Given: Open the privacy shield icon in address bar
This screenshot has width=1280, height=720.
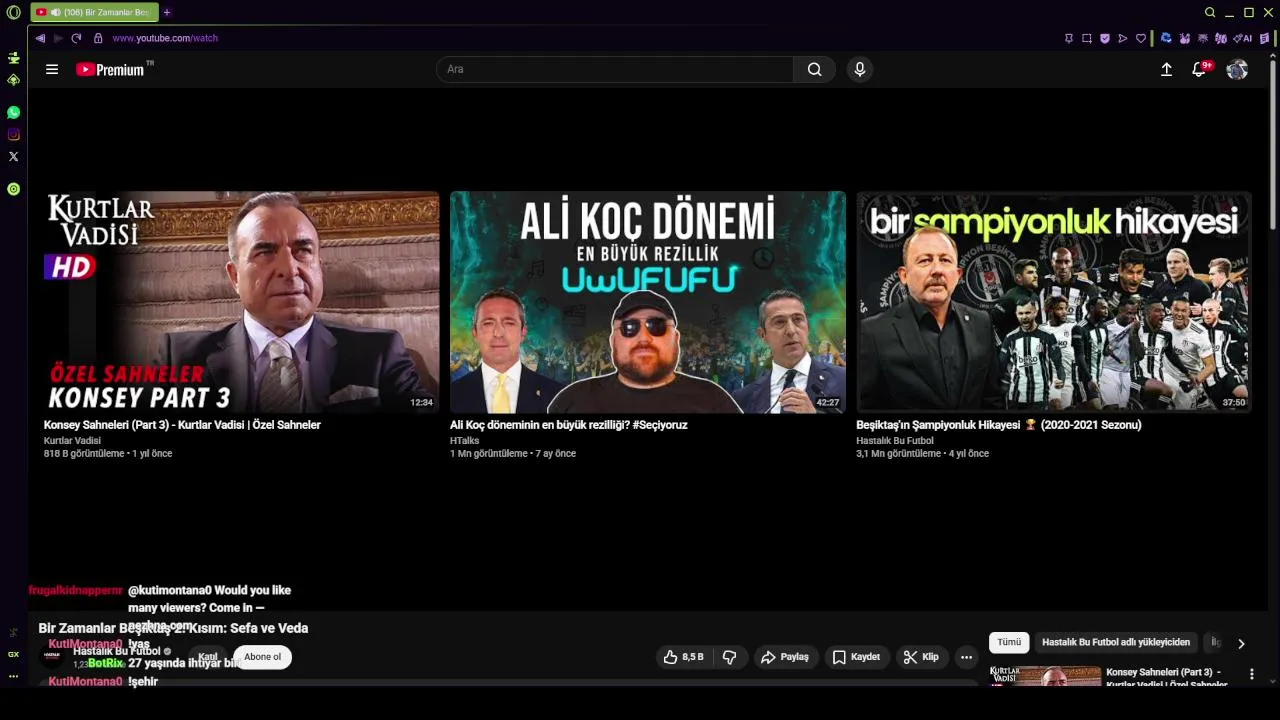Looking at the screenshot, I should (1105, 38).
